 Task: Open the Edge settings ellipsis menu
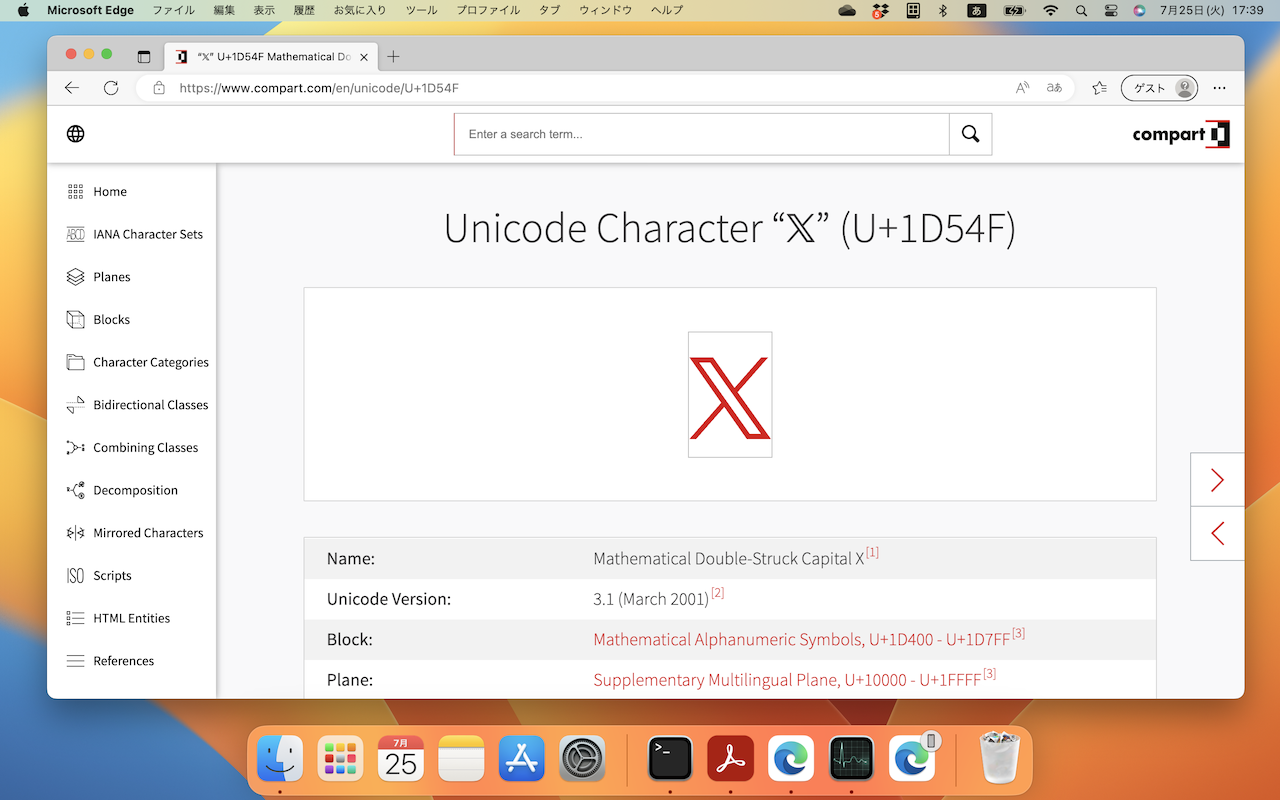point(1219,88)
